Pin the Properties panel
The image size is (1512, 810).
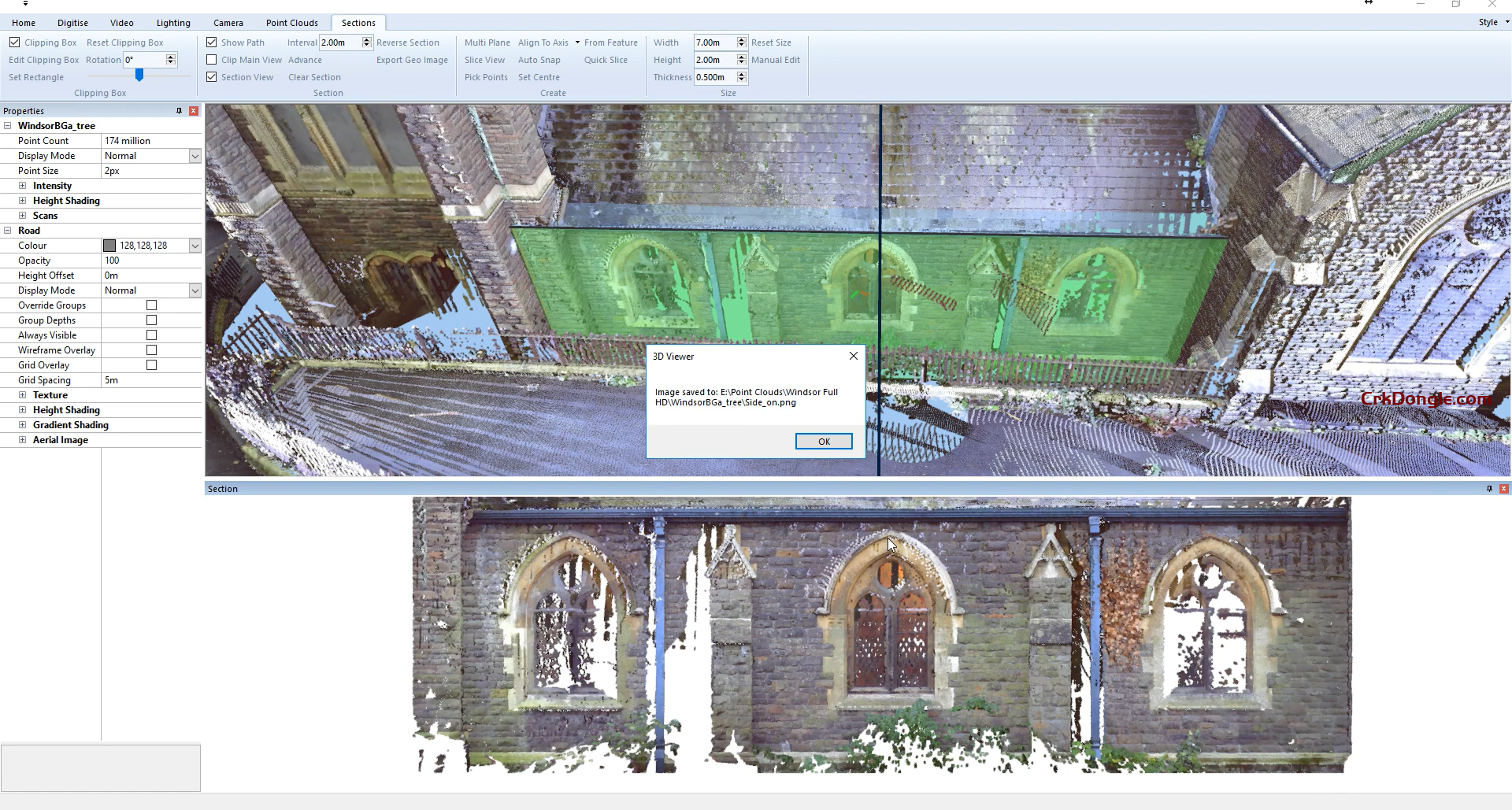[x=180, y=111]
